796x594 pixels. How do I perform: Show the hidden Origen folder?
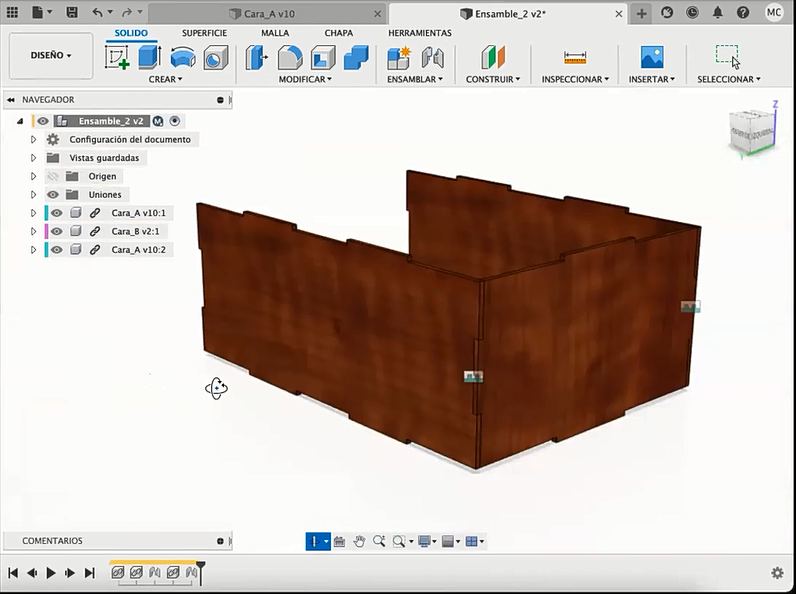[53, 176]
